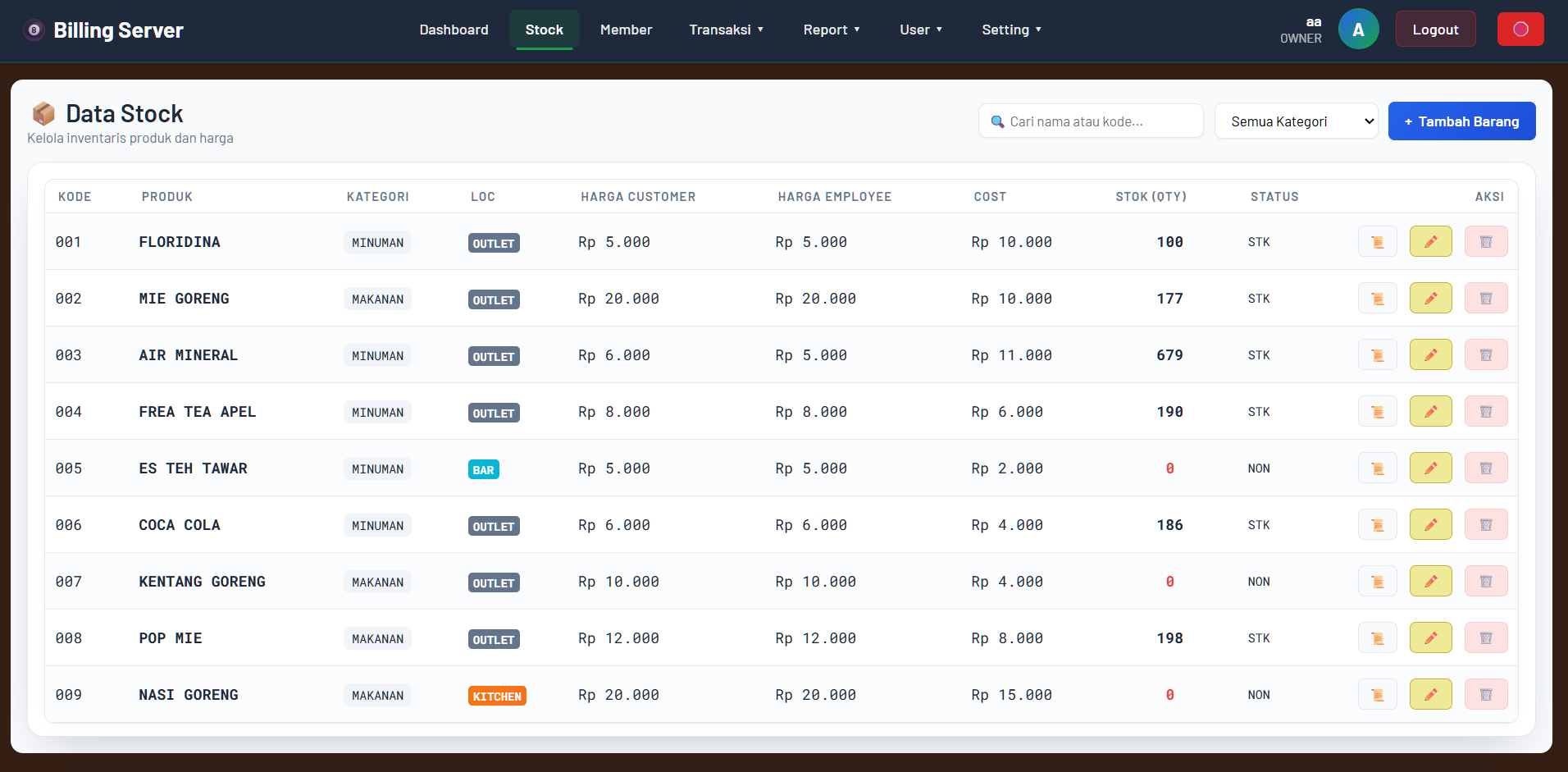Open the Semua Kategori dropdown

pyautogui.click(x=1297, y=121)
